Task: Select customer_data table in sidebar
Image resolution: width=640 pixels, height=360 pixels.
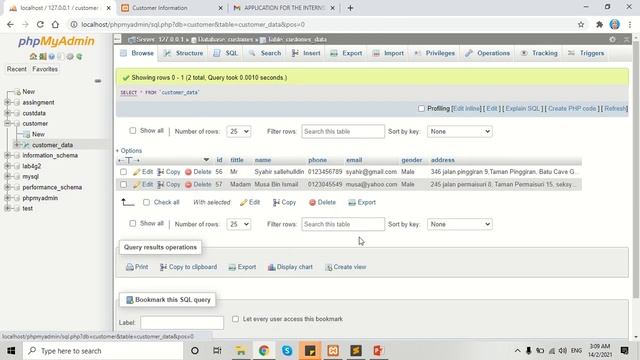Action: click(52, 145)
